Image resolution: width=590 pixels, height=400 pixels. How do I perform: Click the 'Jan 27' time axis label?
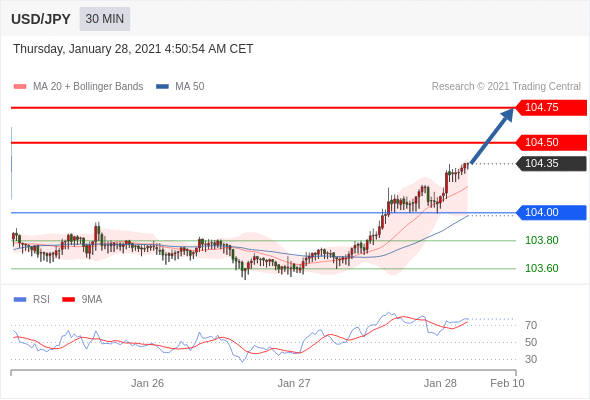294,383
